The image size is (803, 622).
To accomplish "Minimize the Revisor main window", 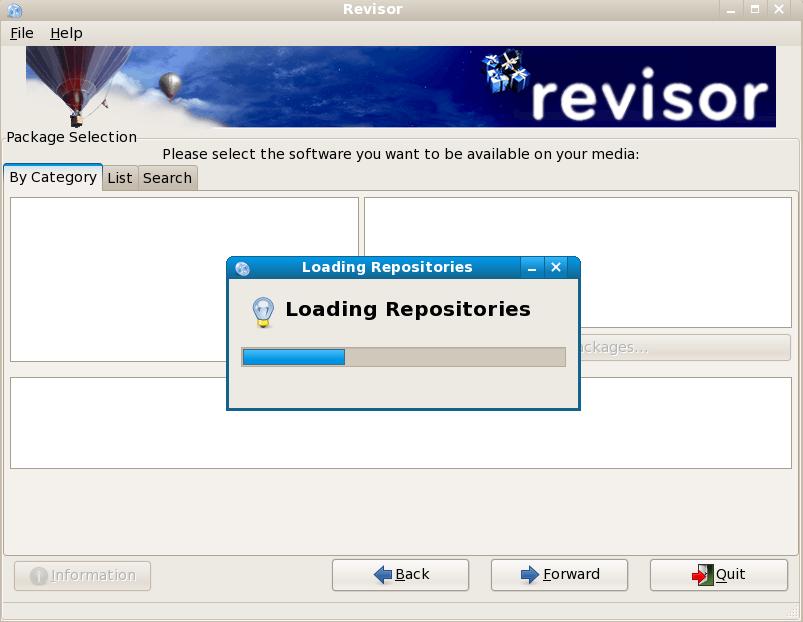I will 731,9.
